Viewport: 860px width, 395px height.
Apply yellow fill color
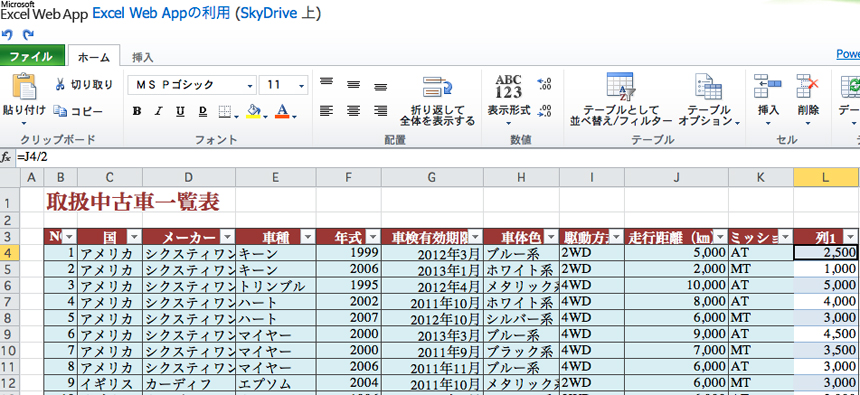pyautogui.click(x=253, y=111)
